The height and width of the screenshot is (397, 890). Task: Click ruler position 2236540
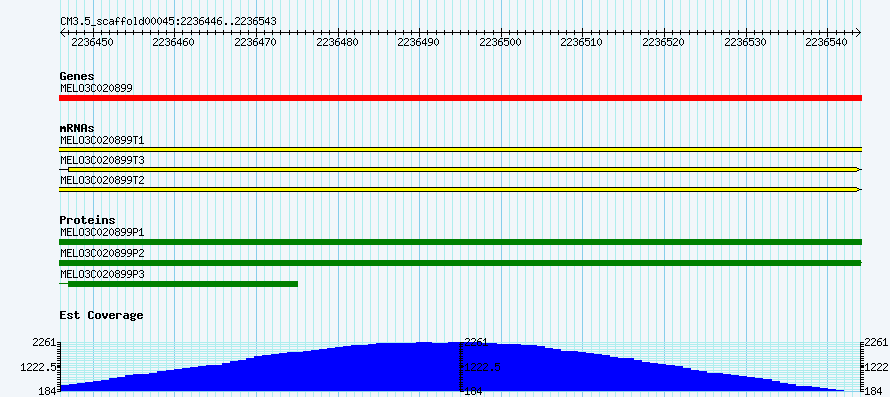[827, 42]
